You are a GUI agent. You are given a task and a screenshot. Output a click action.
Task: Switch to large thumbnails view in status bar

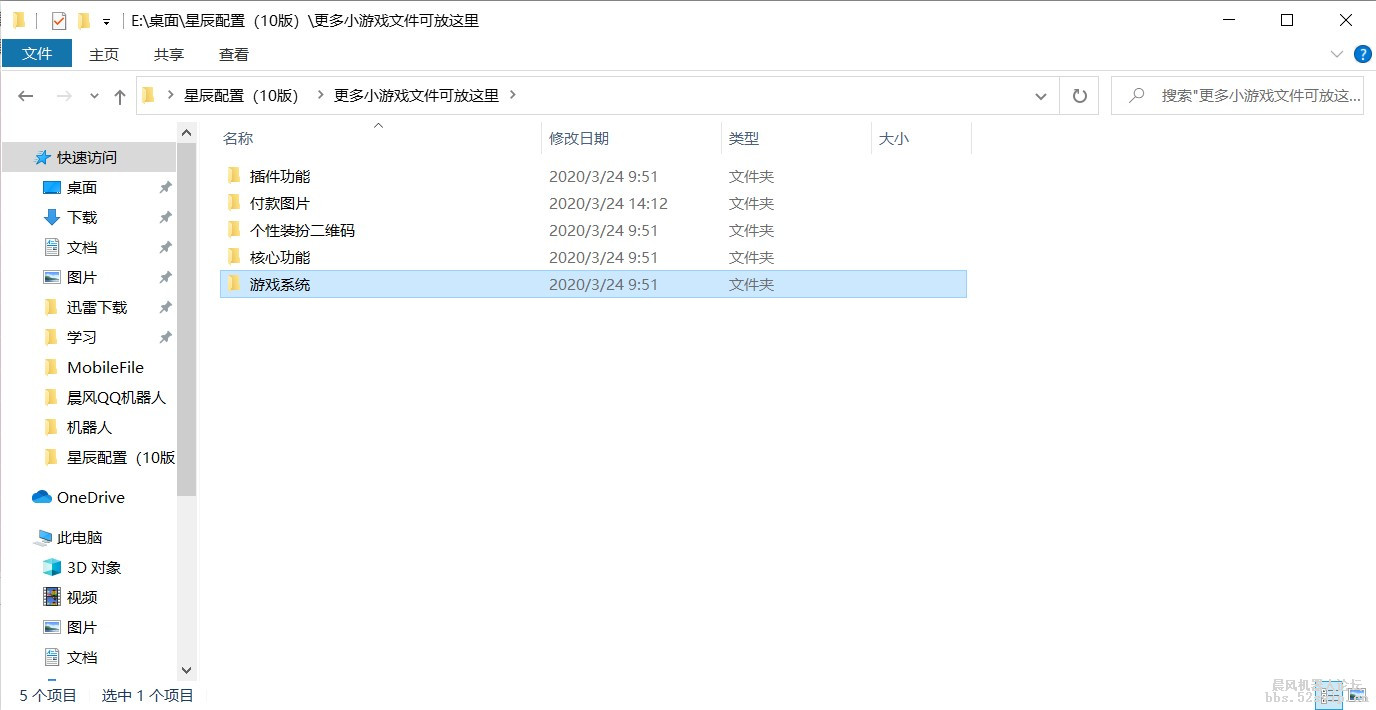1357,694
